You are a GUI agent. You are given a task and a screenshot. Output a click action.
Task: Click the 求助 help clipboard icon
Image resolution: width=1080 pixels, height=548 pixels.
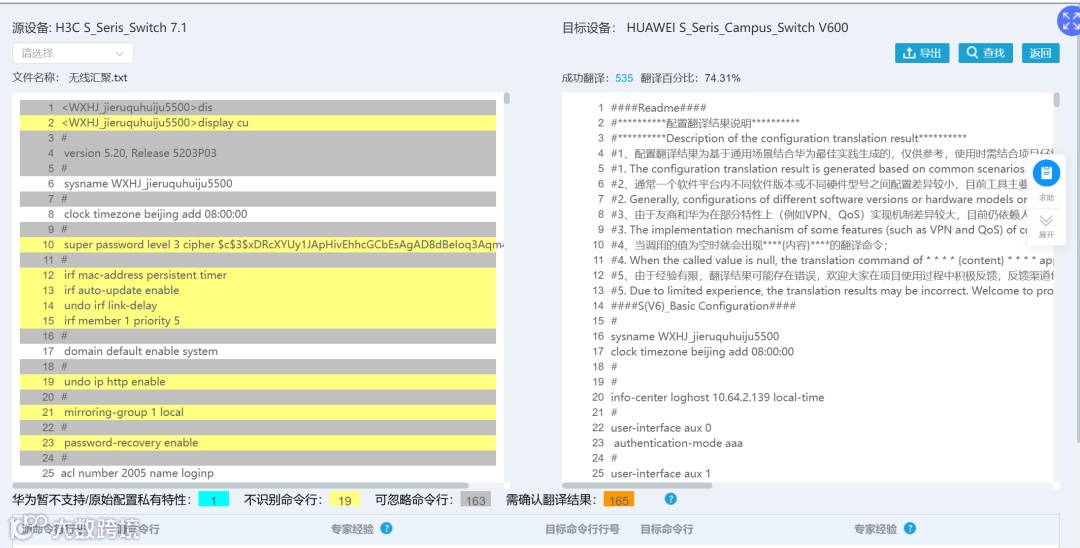pos(1046,173)
